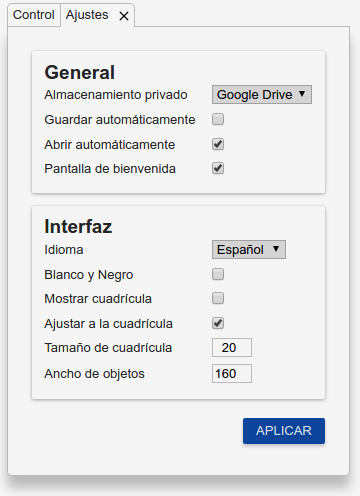Click the Almacenamiento privado label text

click(x=116, y=95)
